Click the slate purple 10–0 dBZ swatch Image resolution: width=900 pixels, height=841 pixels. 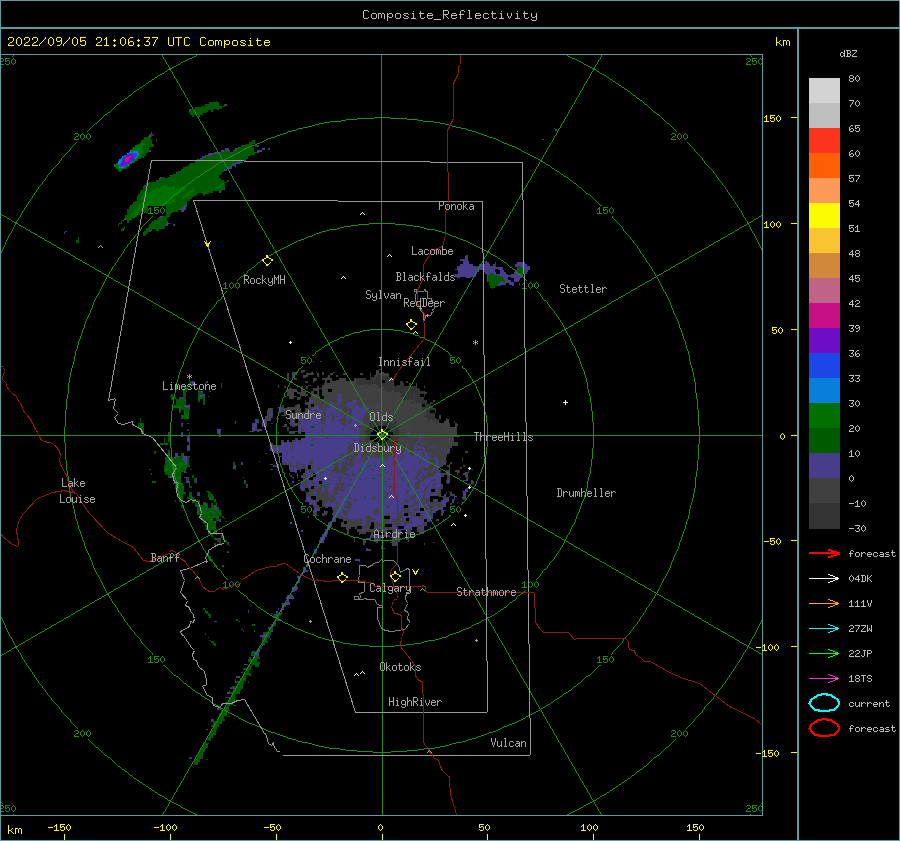[x=824, y=466]
